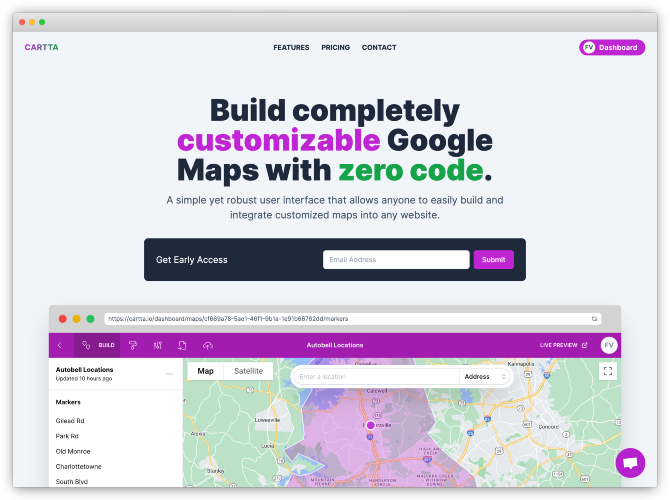The width and height of the screenshot is (670, 500).
Task: Click the Markers section heading
Action: (68, 402)
